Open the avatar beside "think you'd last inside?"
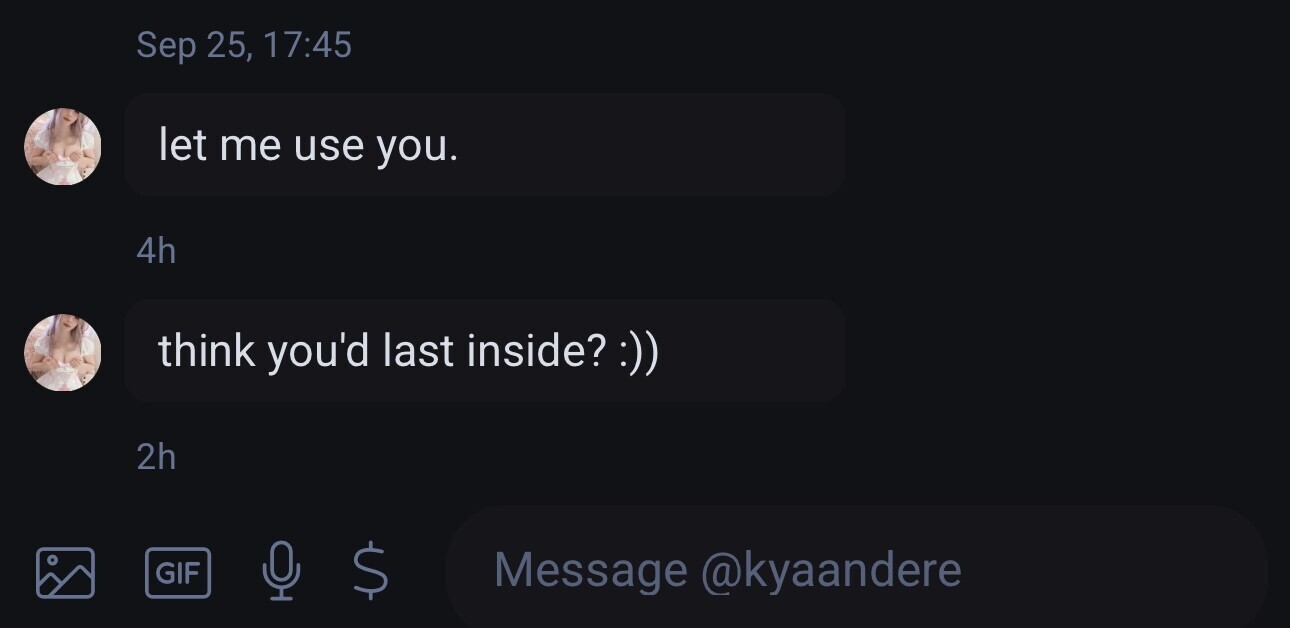1290x628 pixels. [x=63, y=352]
